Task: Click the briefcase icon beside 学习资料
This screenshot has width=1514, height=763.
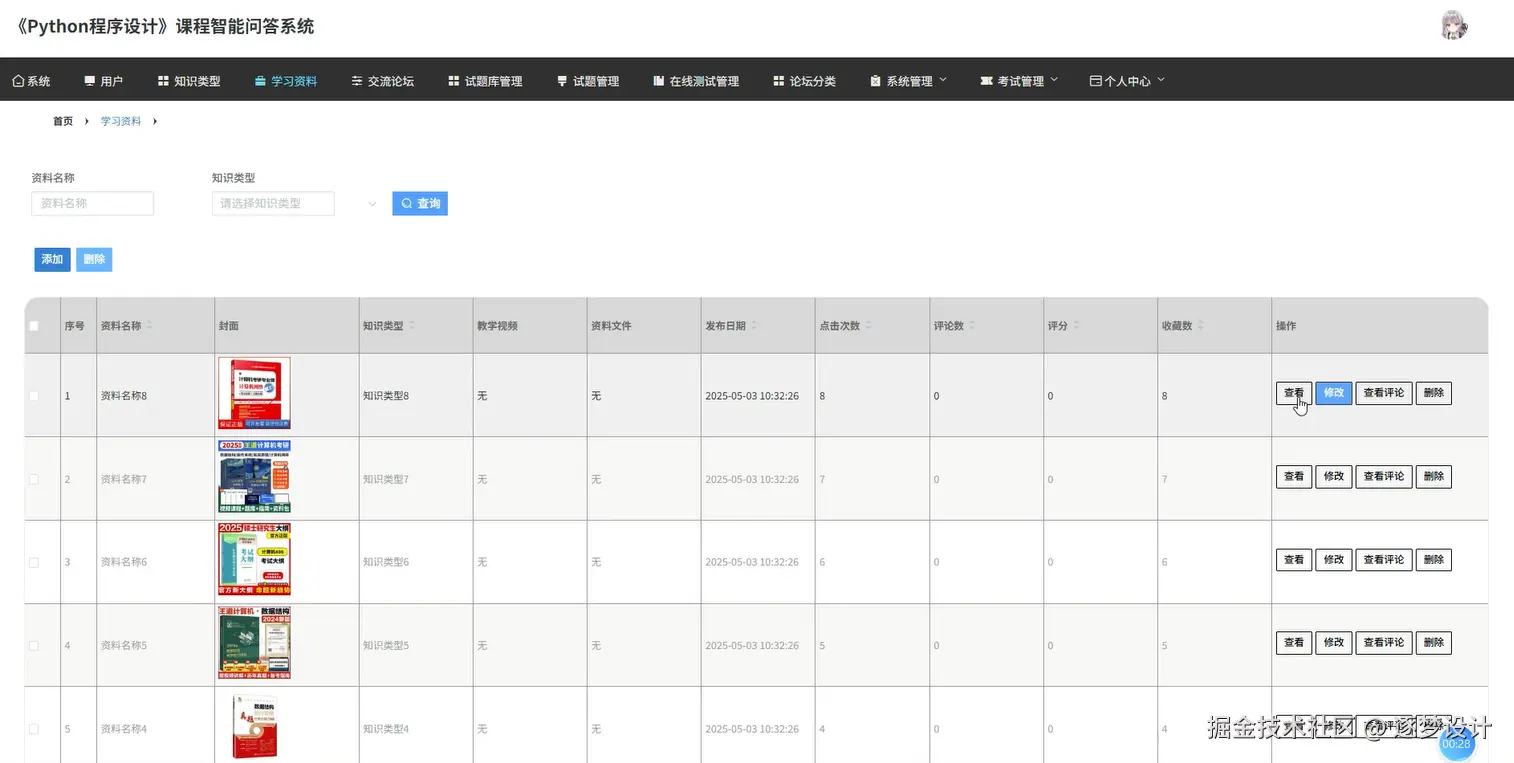Action: coord(260,81)
